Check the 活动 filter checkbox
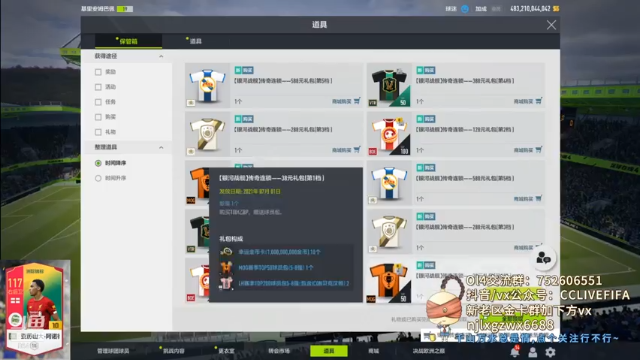 pos(98,87)
